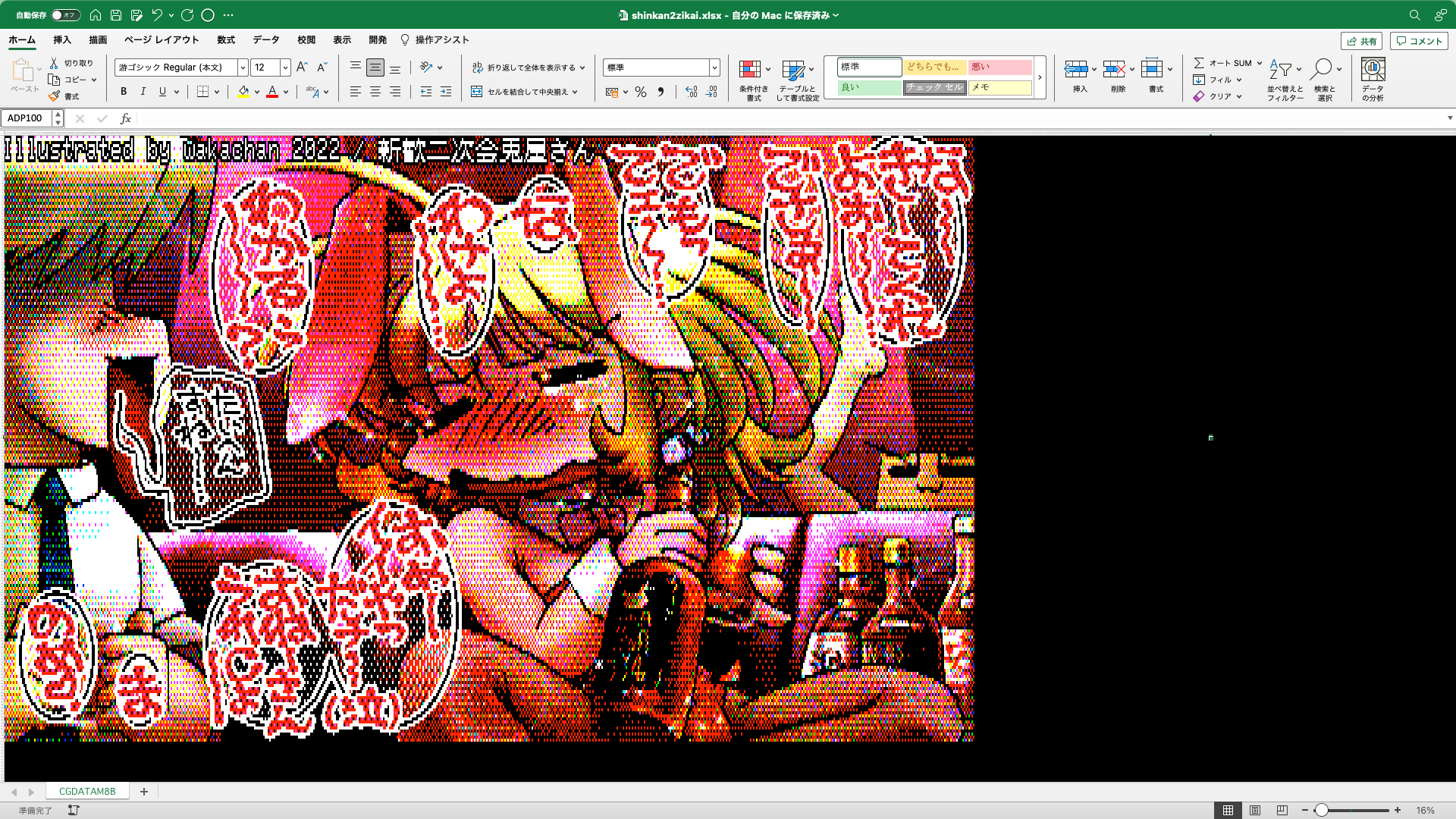Add a new sheet with plus button
The width and height of the screenshot is (1456, 819).
click(144, 791)
